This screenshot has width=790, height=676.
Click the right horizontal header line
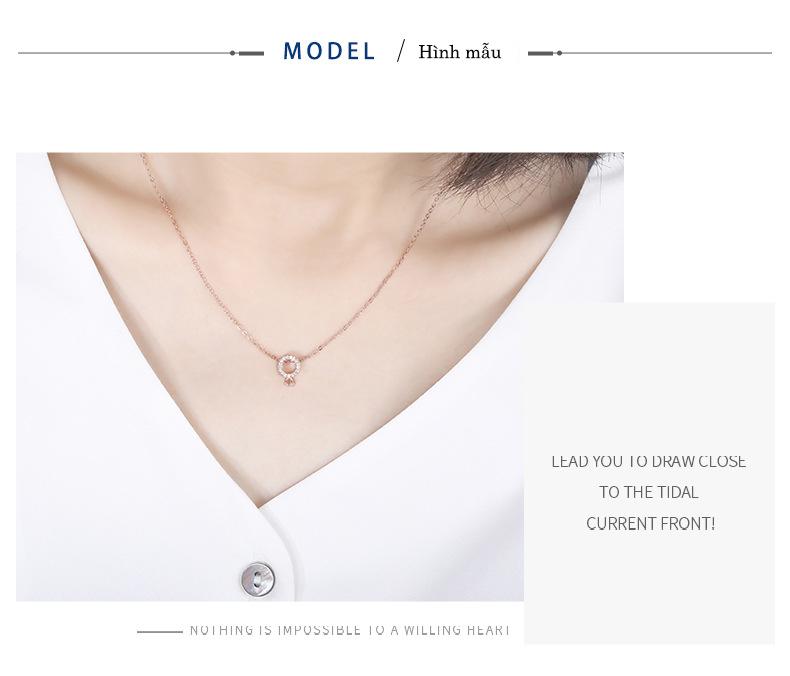pyautogui.click(x=667, y=53)
